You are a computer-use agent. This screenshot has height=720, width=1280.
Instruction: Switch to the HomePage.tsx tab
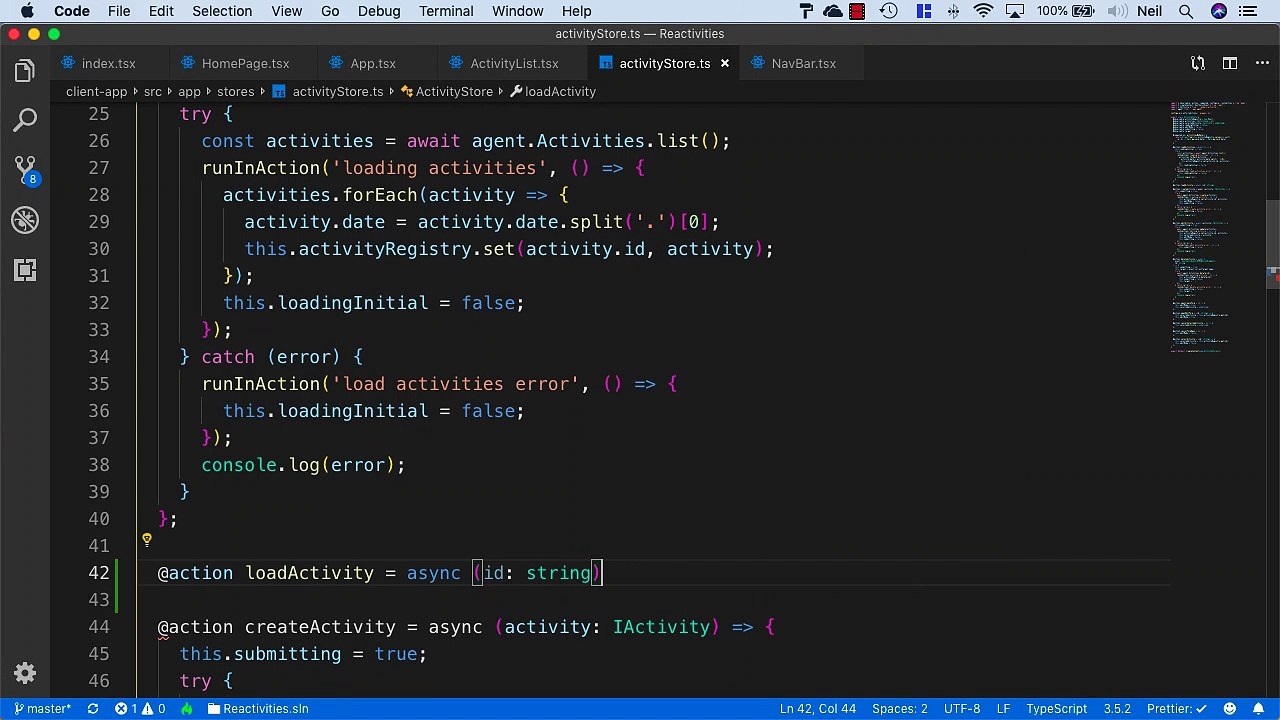245,63
